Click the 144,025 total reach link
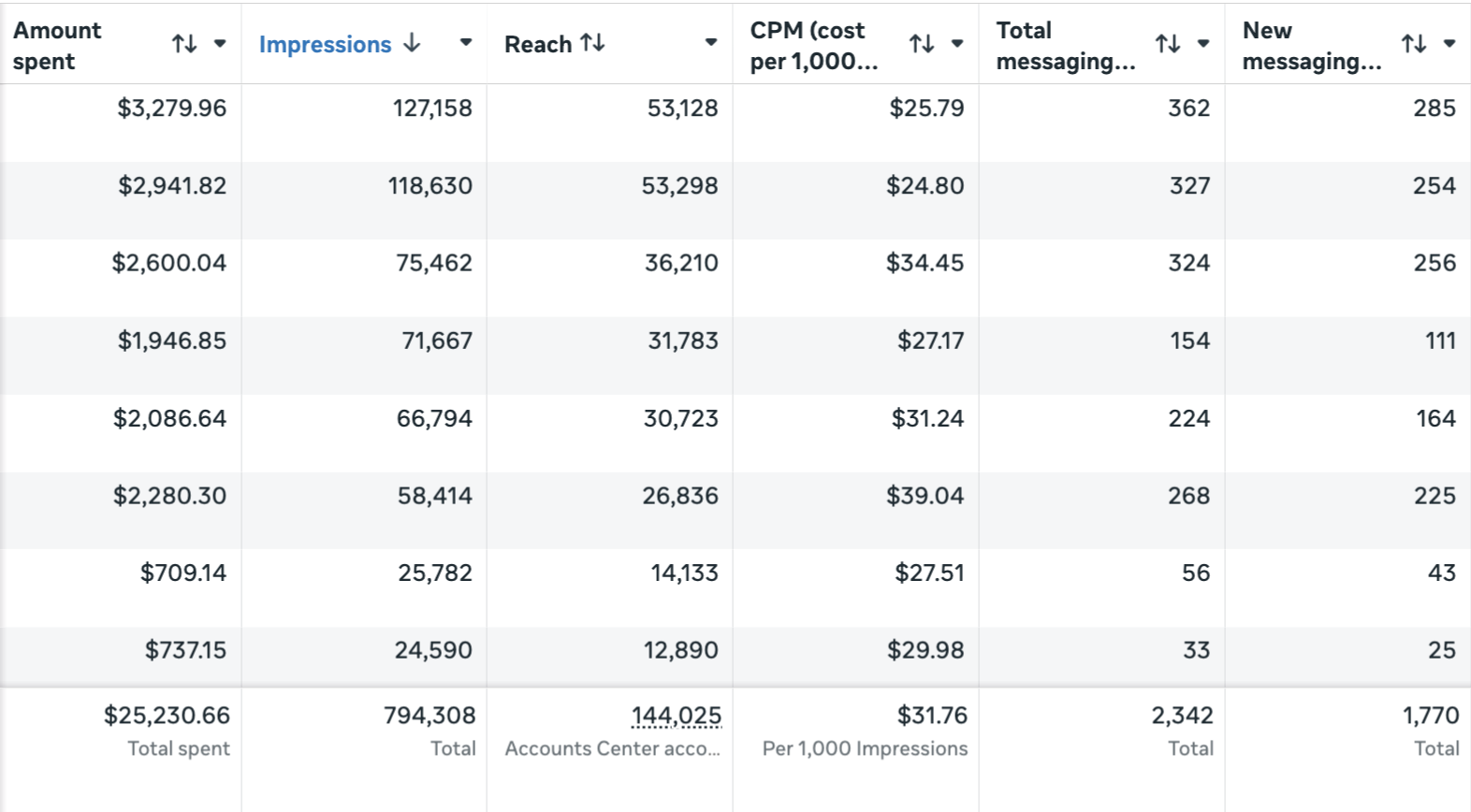The image size is (1471, 812). pos(677,716)
